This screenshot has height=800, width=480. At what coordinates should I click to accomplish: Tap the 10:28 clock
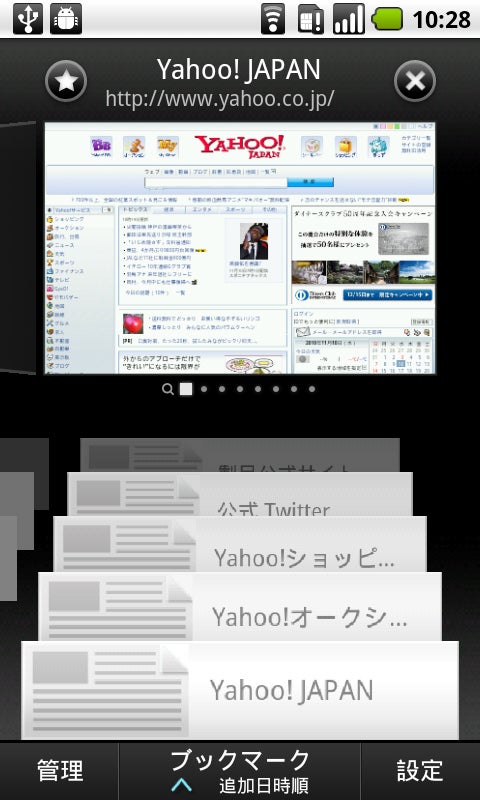[x=441, y=19]
